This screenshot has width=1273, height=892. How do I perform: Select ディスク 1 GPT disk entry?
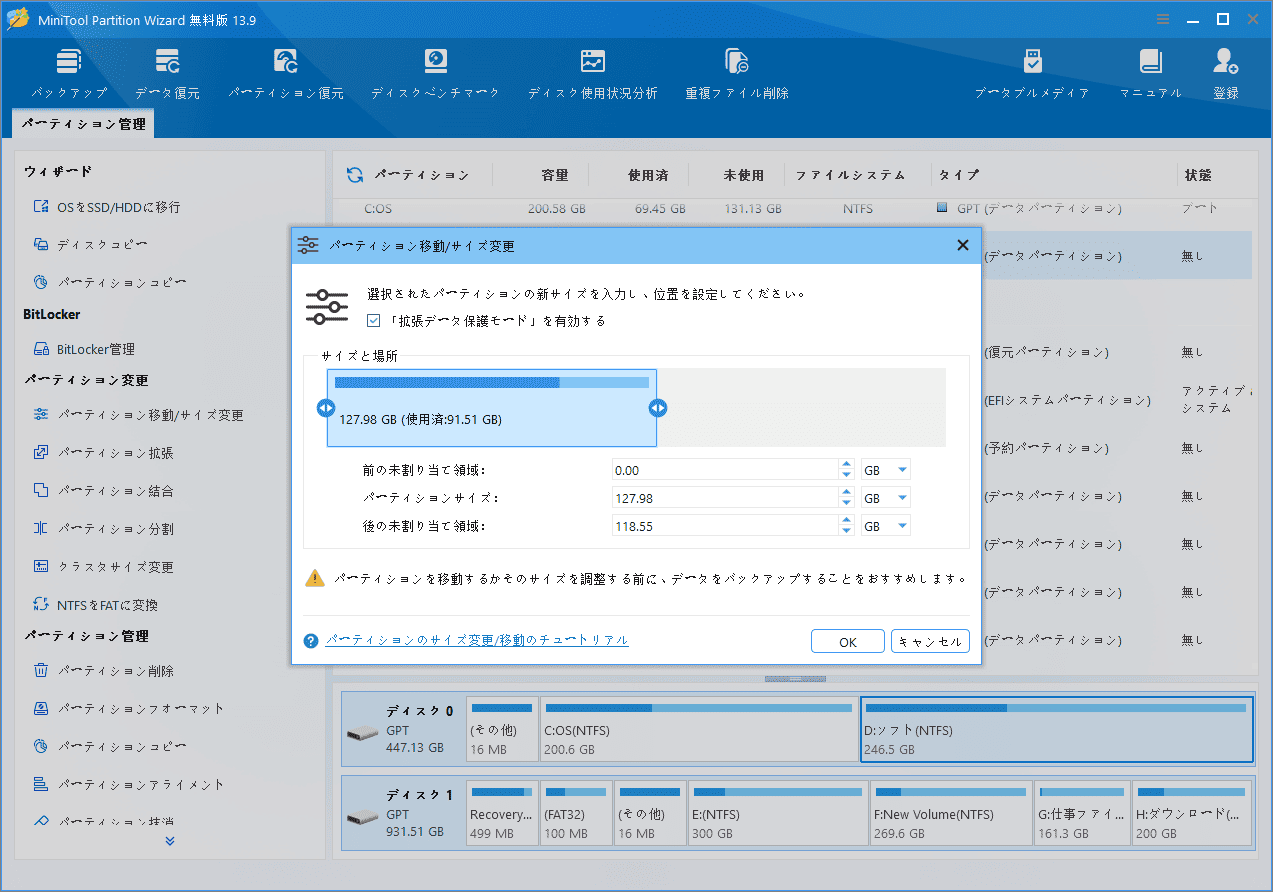[x=403, y=814]
